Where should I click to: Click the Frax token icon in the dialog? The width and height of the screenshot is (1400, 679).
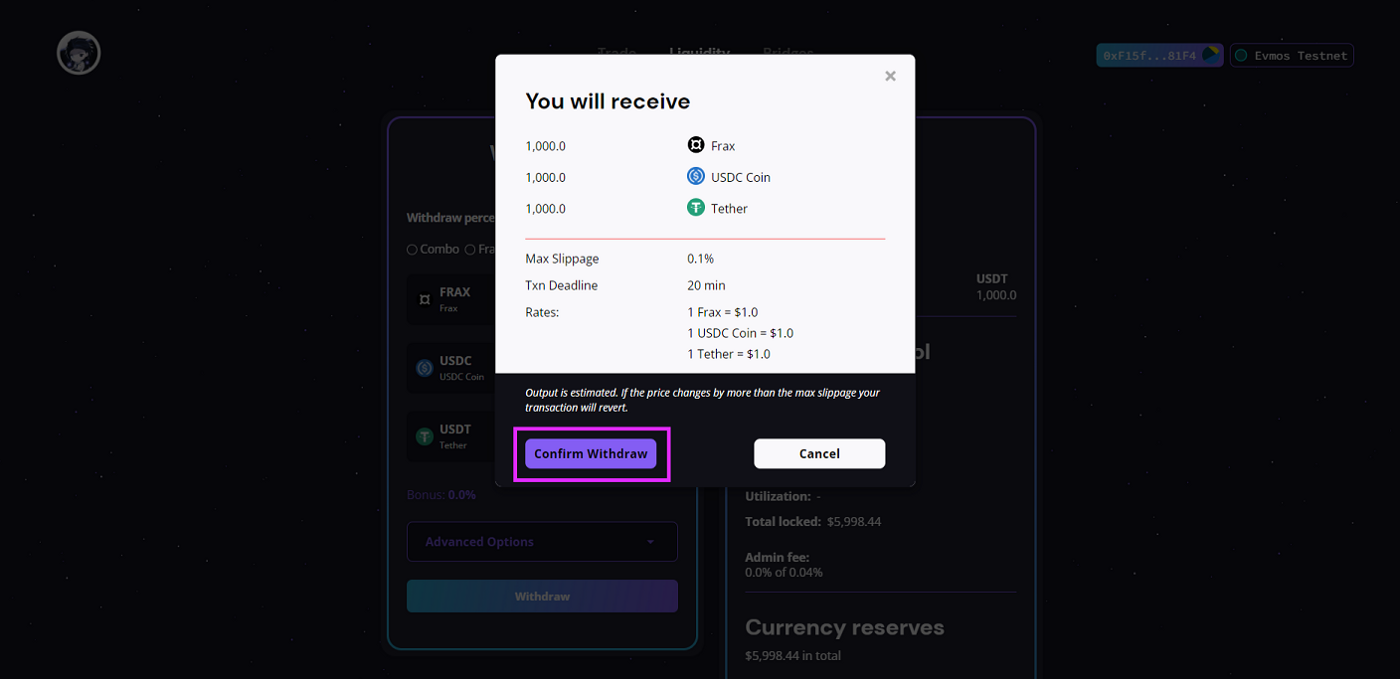click(x=696, y=145)
